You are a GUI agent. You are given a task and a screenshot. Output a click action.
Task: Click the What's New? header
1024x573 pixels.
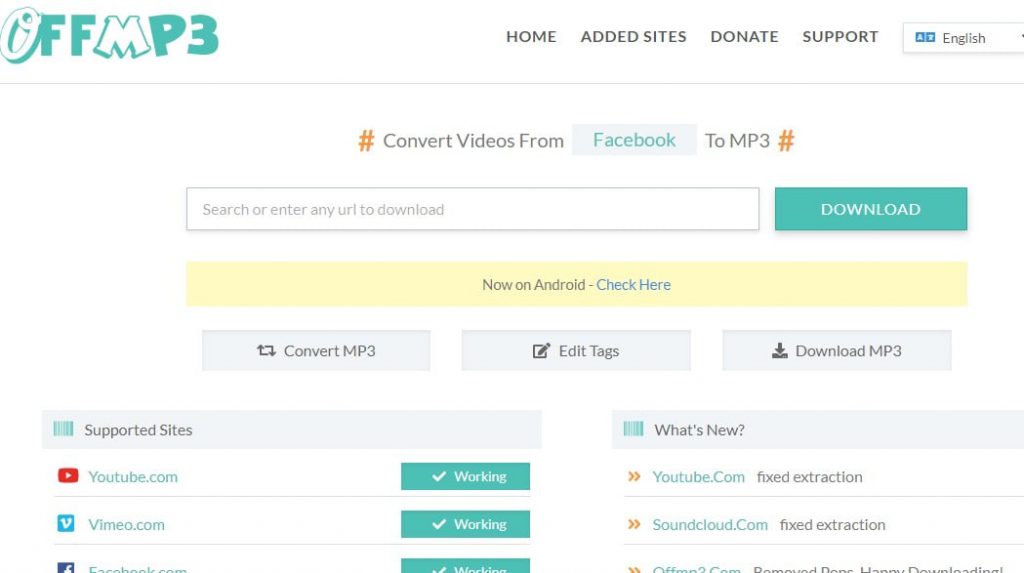818,430
